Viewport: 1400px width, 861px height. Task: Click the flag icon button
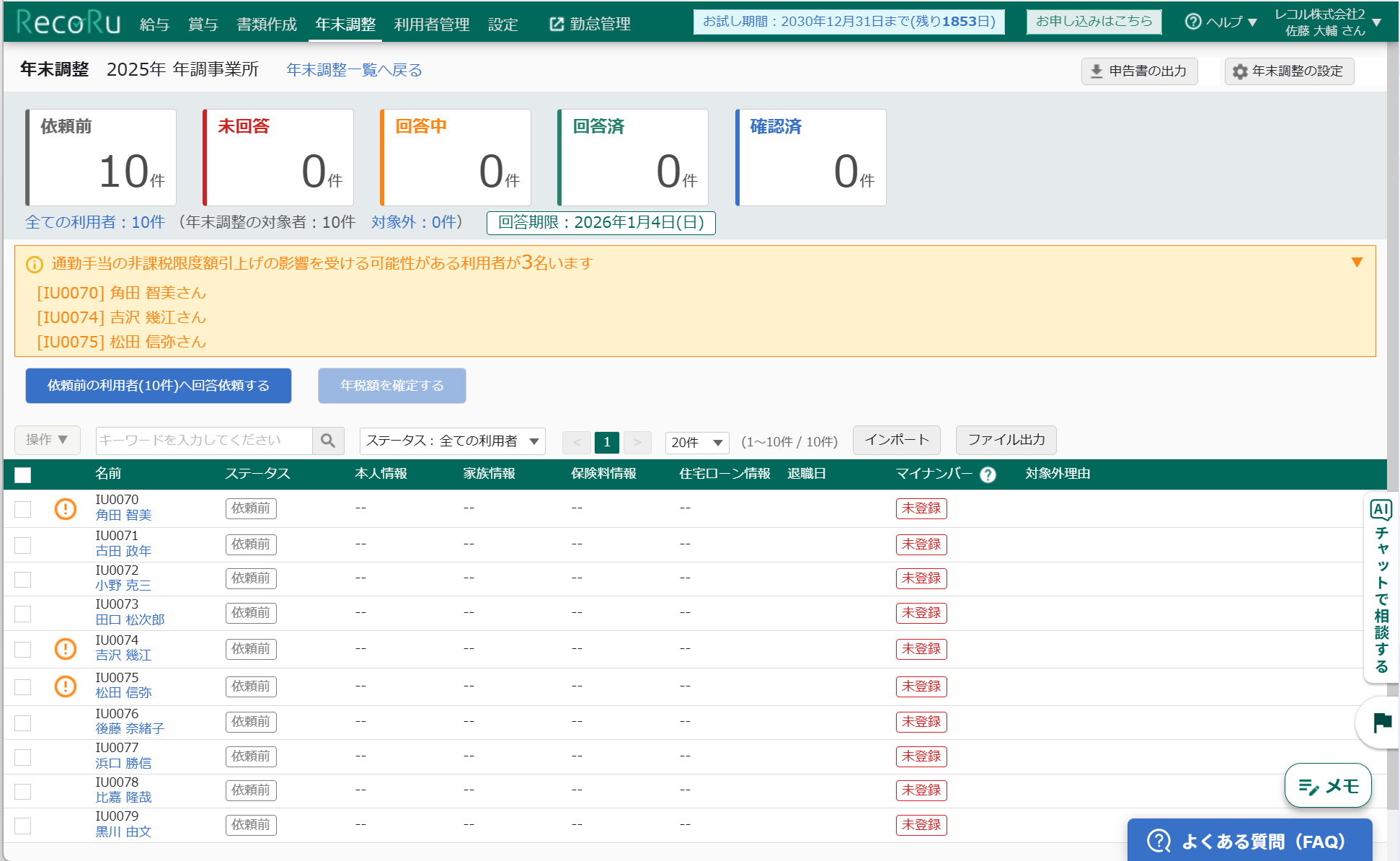pyautogui.click(x=1381, y=722)
